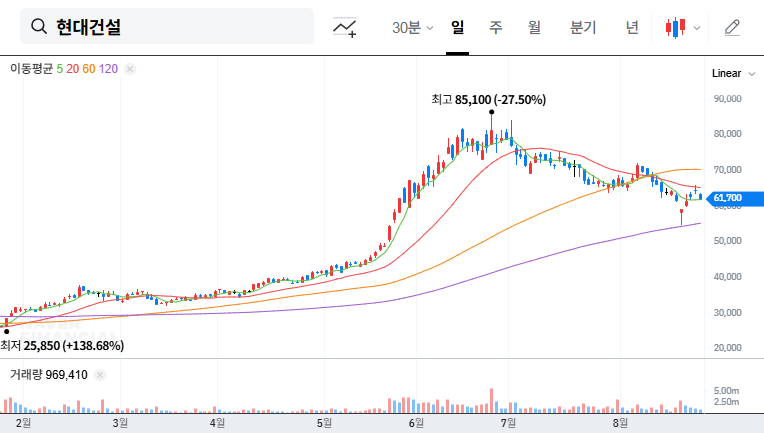Click the 70,000 price axis label
The image size is (764, 433).
[x=727, y=170]
